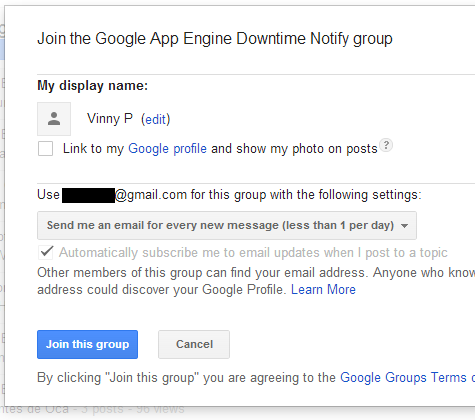
Task: Toggle the Automatically subscribe me checkbox
Action: pos(46,252)
